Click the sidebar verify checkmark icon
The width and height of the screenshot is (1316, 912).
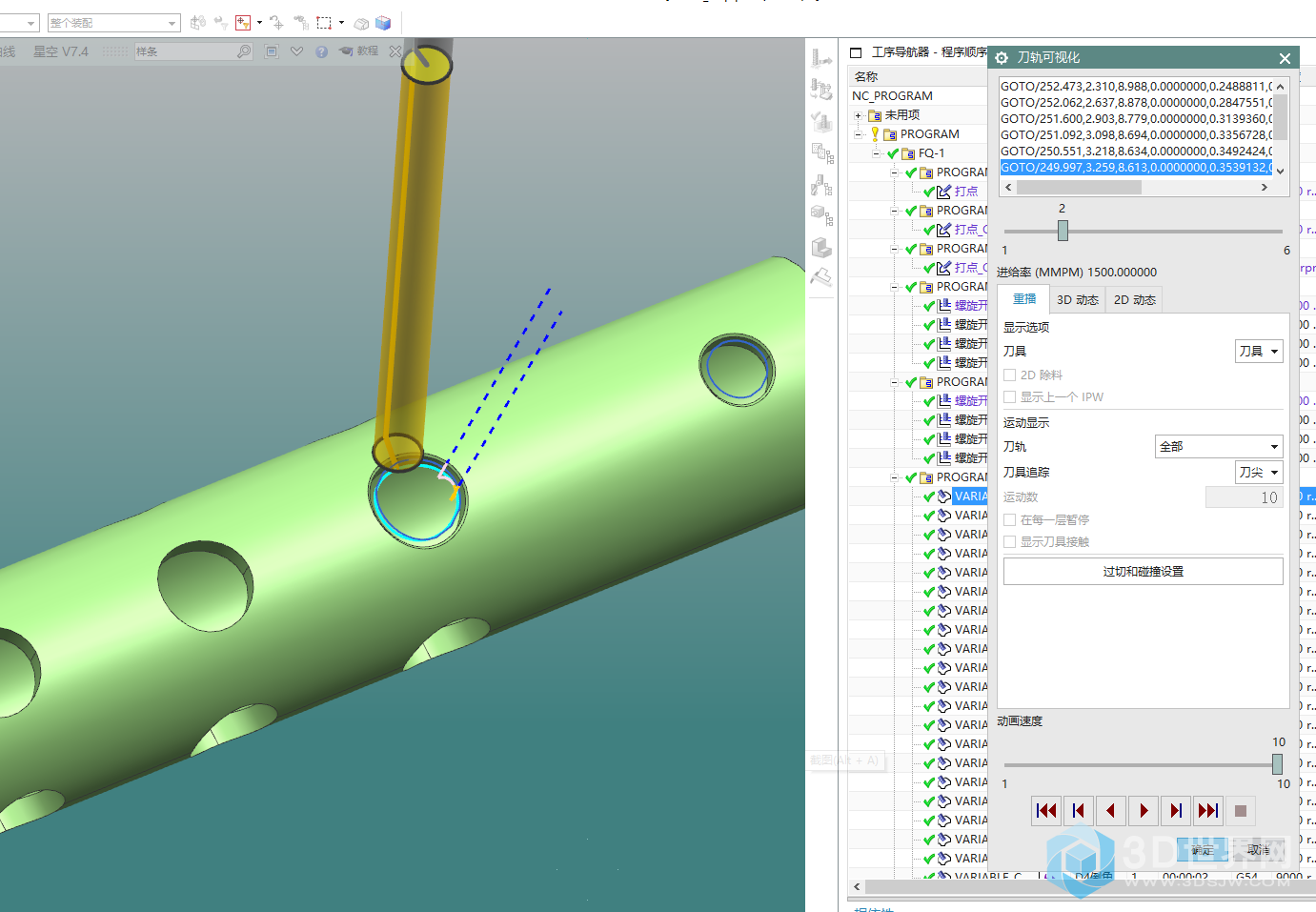[x=821, y=121]
